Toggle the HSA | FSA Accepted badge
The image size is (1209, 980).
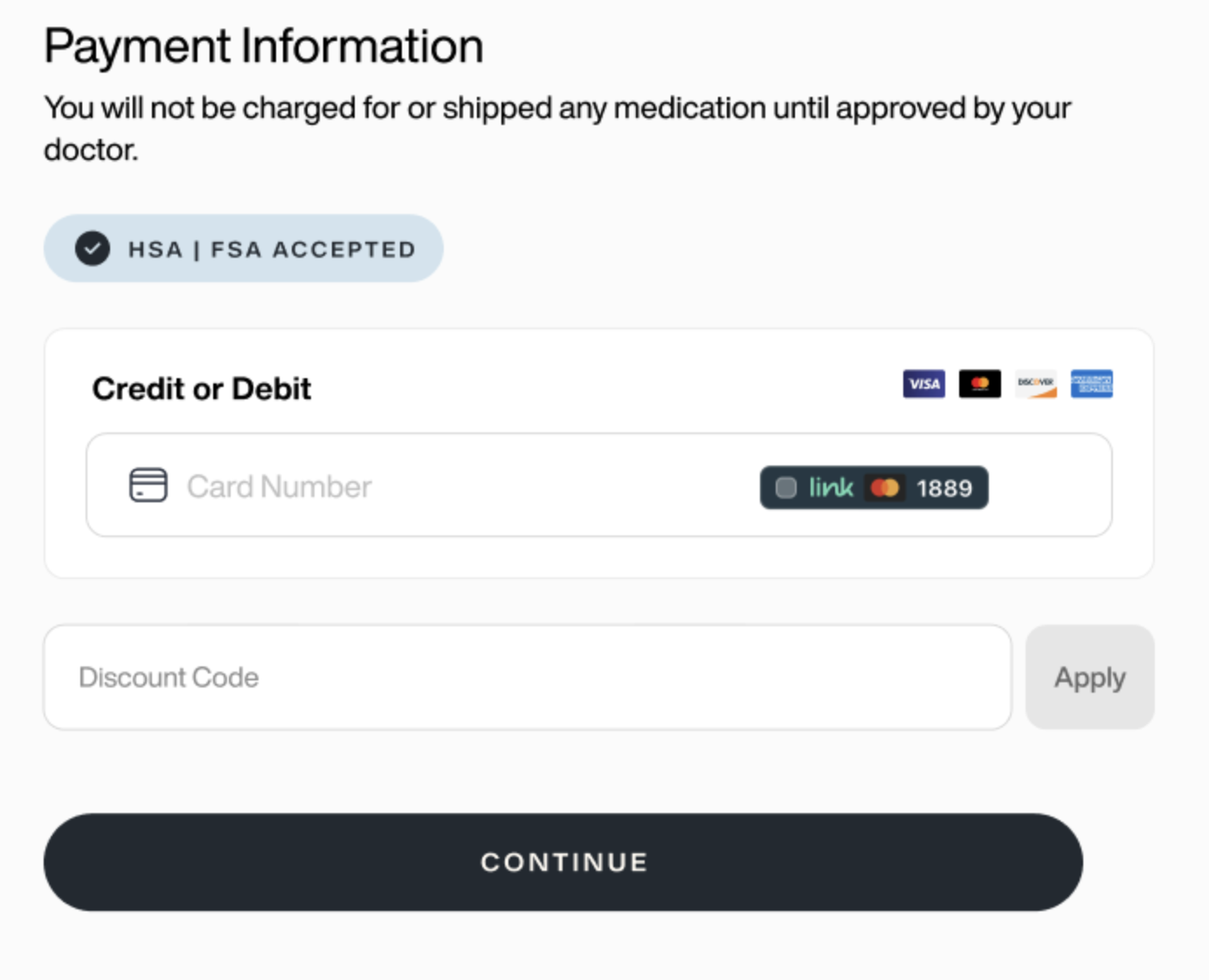coord(244,248)
